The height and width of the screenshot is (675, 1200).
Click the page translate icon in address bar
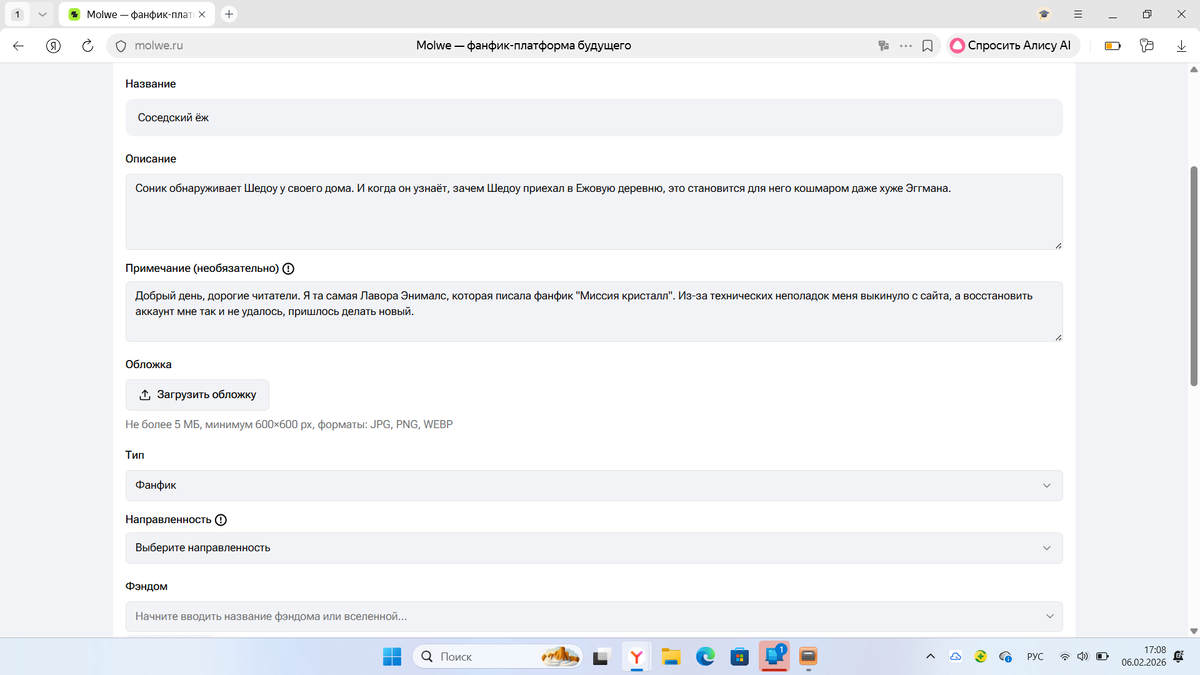[x=883, y=45]
